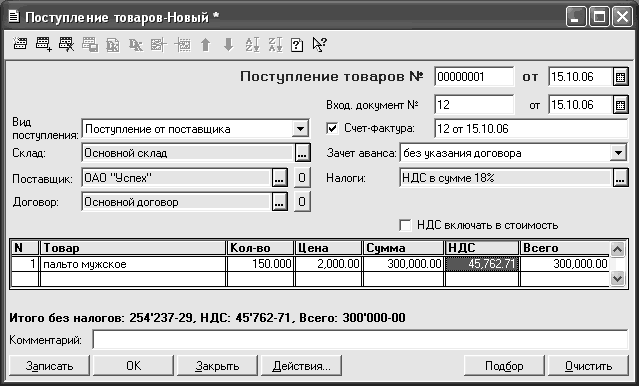Click into the Комментарий input field

pyautogui.click(x=360, y=340)
